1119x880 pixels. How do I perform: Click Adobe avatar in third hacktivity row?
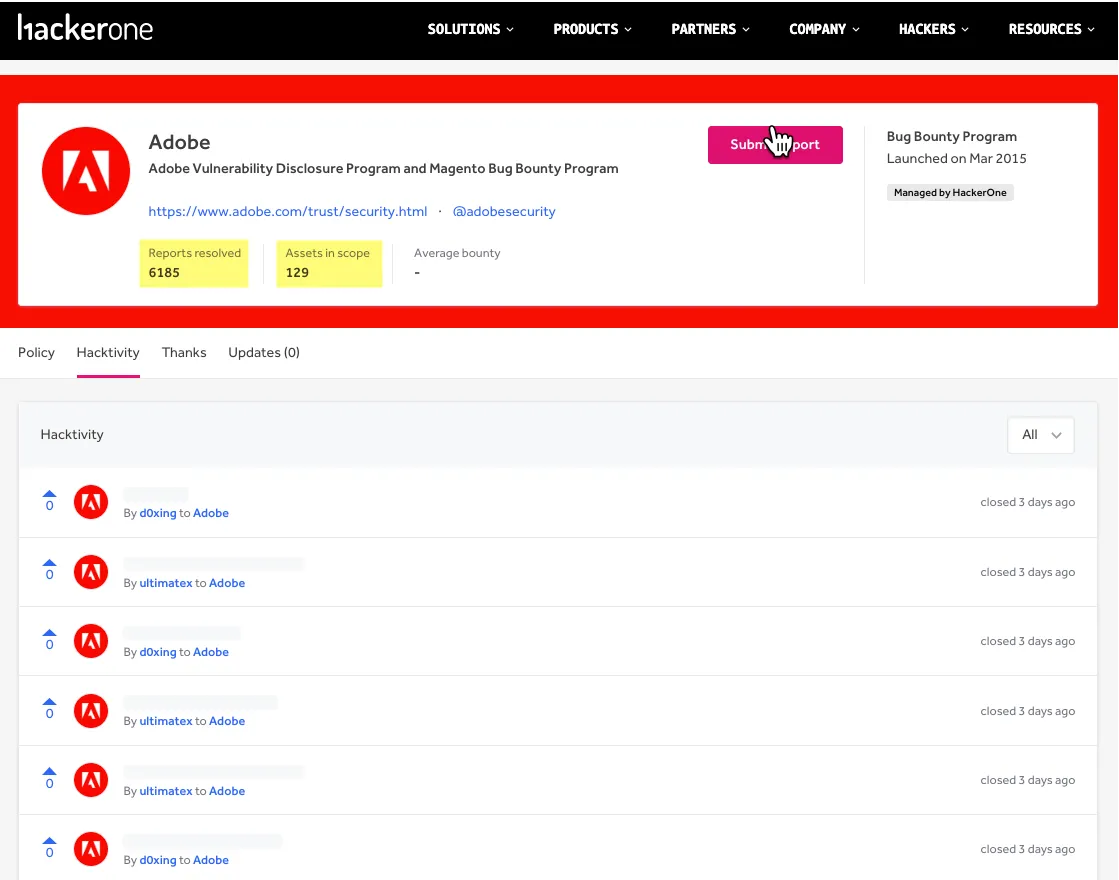[91, 641]
